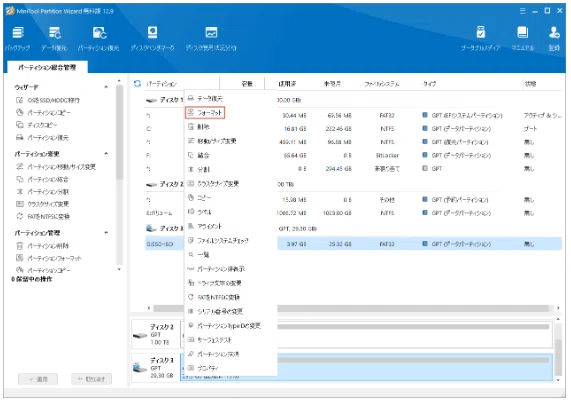The width and height of the screenshot is (571, 403).
Task: Launch Data Recovery from the toolbar
Action: point(54,38)
